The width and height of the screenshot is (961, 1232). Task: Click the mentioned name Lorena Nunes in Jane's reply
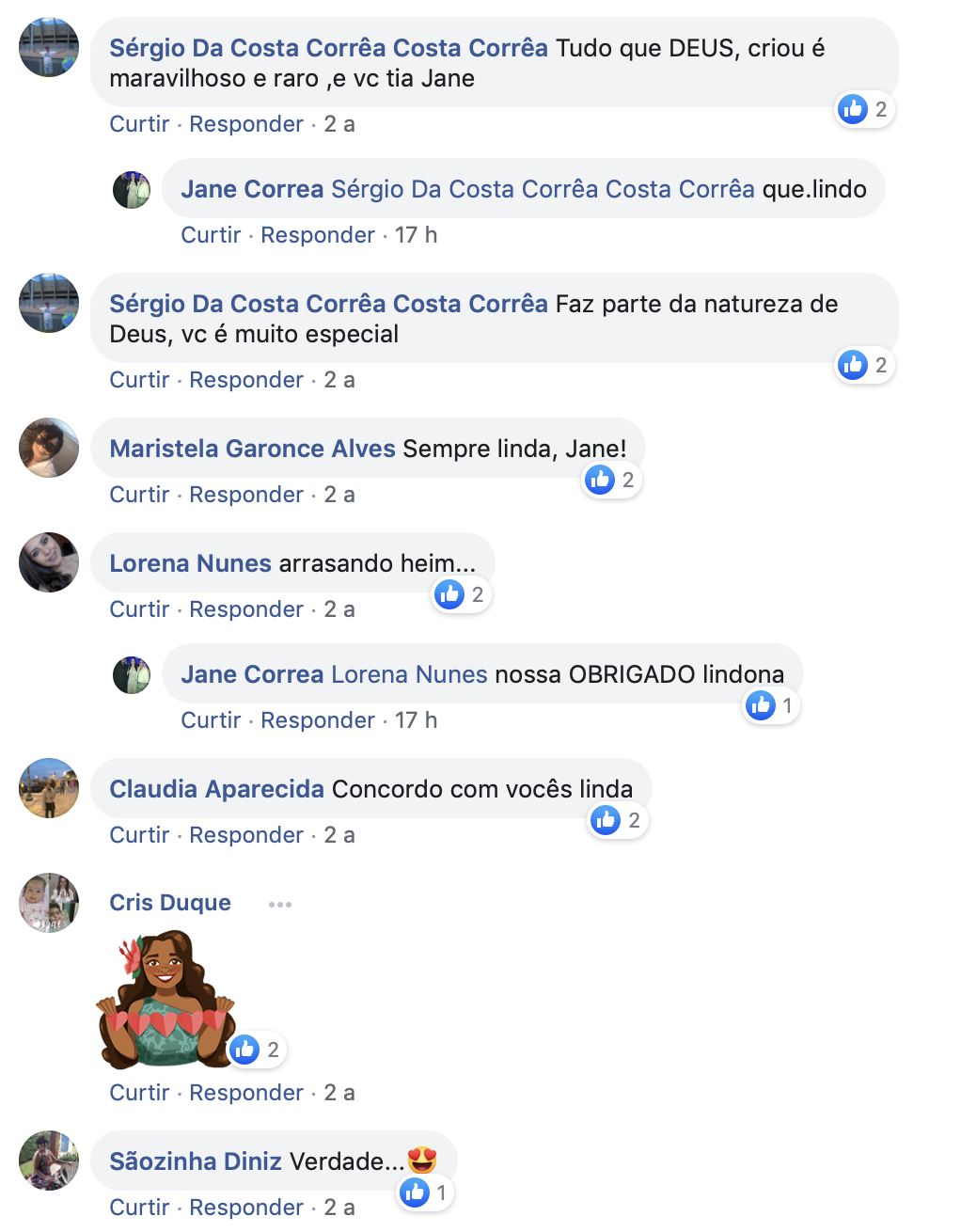click(409, 674)
